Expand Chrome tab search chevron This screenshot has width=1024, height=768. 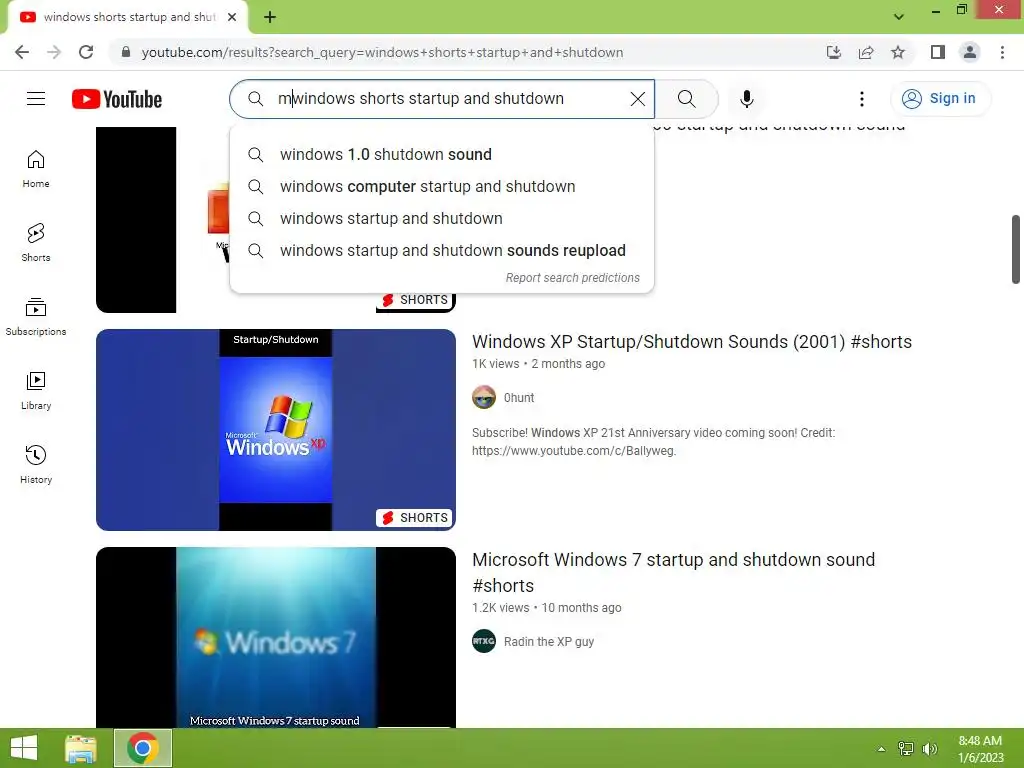coord(899,17)
